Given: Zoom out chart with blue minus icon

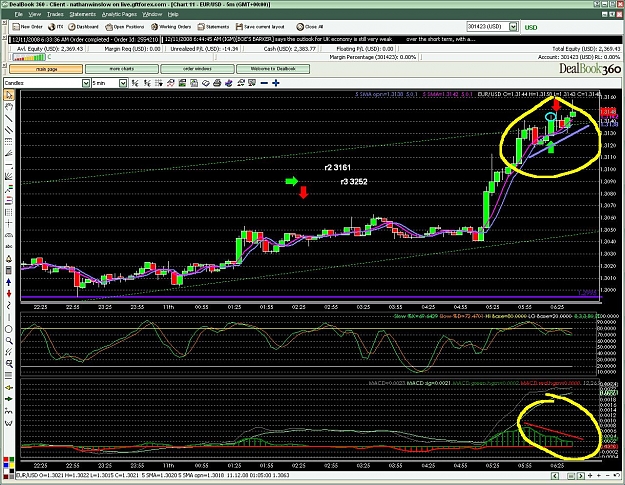Looking at the screenshot, I should (x=264, y=83).
